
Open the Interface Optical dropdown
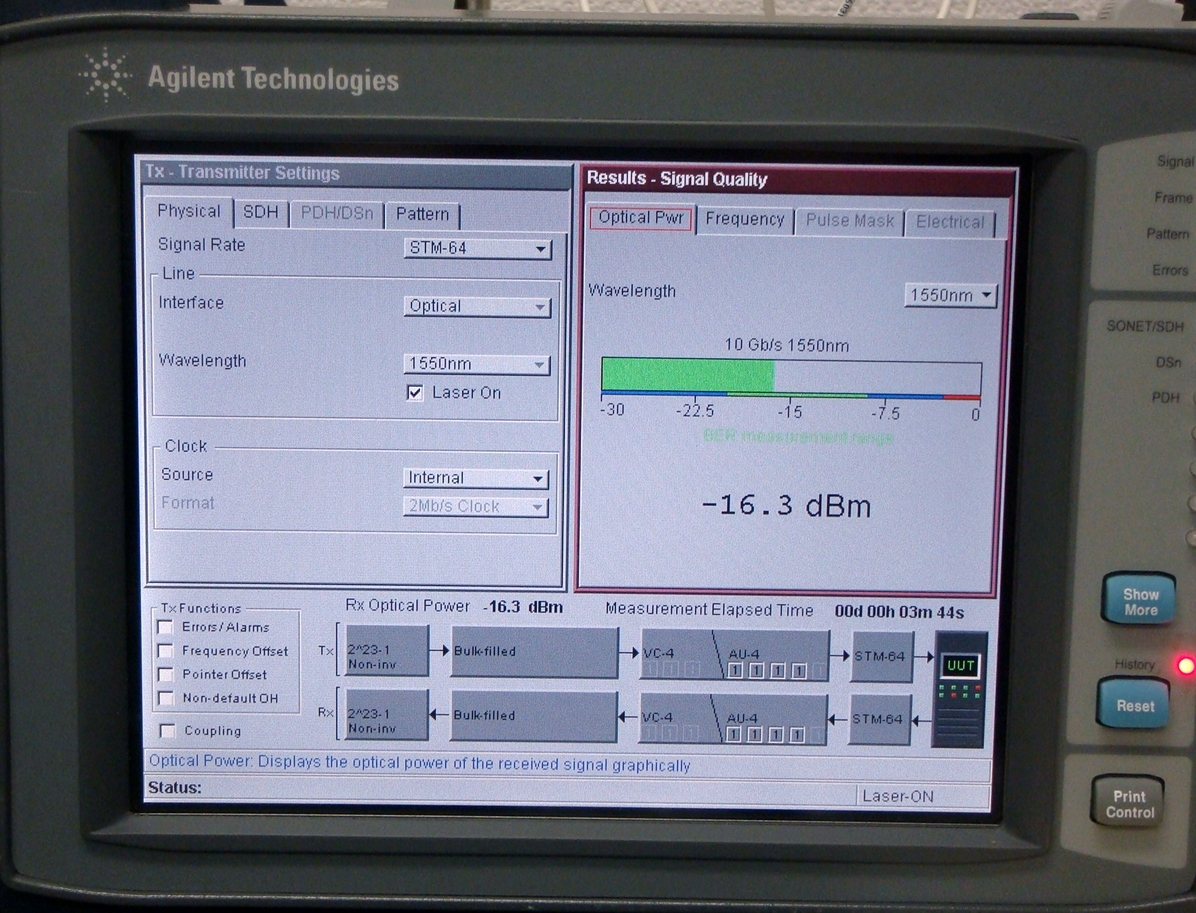pyautogui.click(x=477, y=307)
